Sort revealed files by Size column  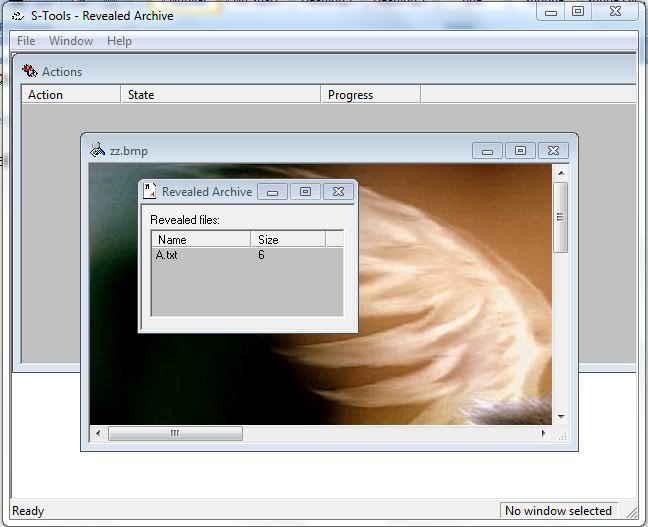coord(287,240)
